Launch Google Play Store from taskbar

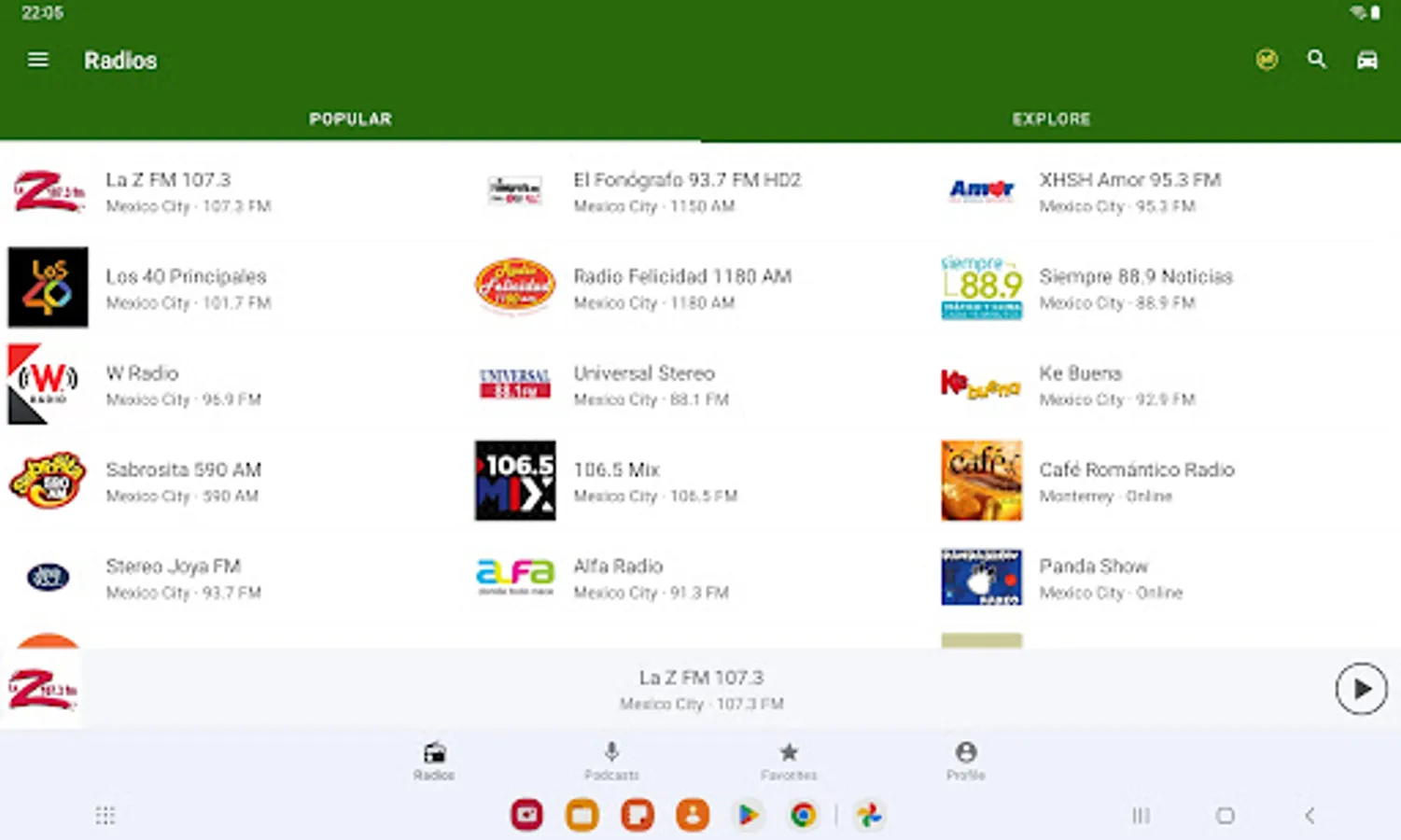pyautogui.click(x=748, y=815)
